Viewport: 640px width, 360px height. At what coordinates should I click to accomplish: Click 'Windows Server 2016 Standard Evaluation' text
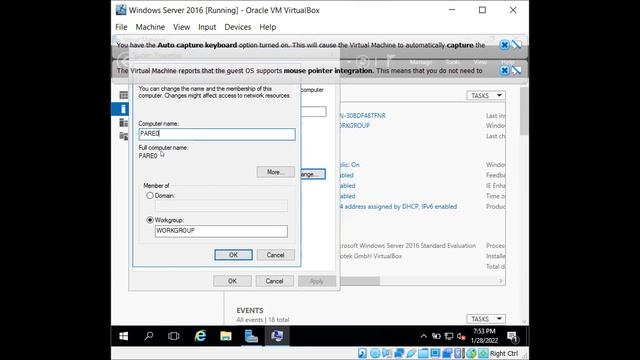418,246
